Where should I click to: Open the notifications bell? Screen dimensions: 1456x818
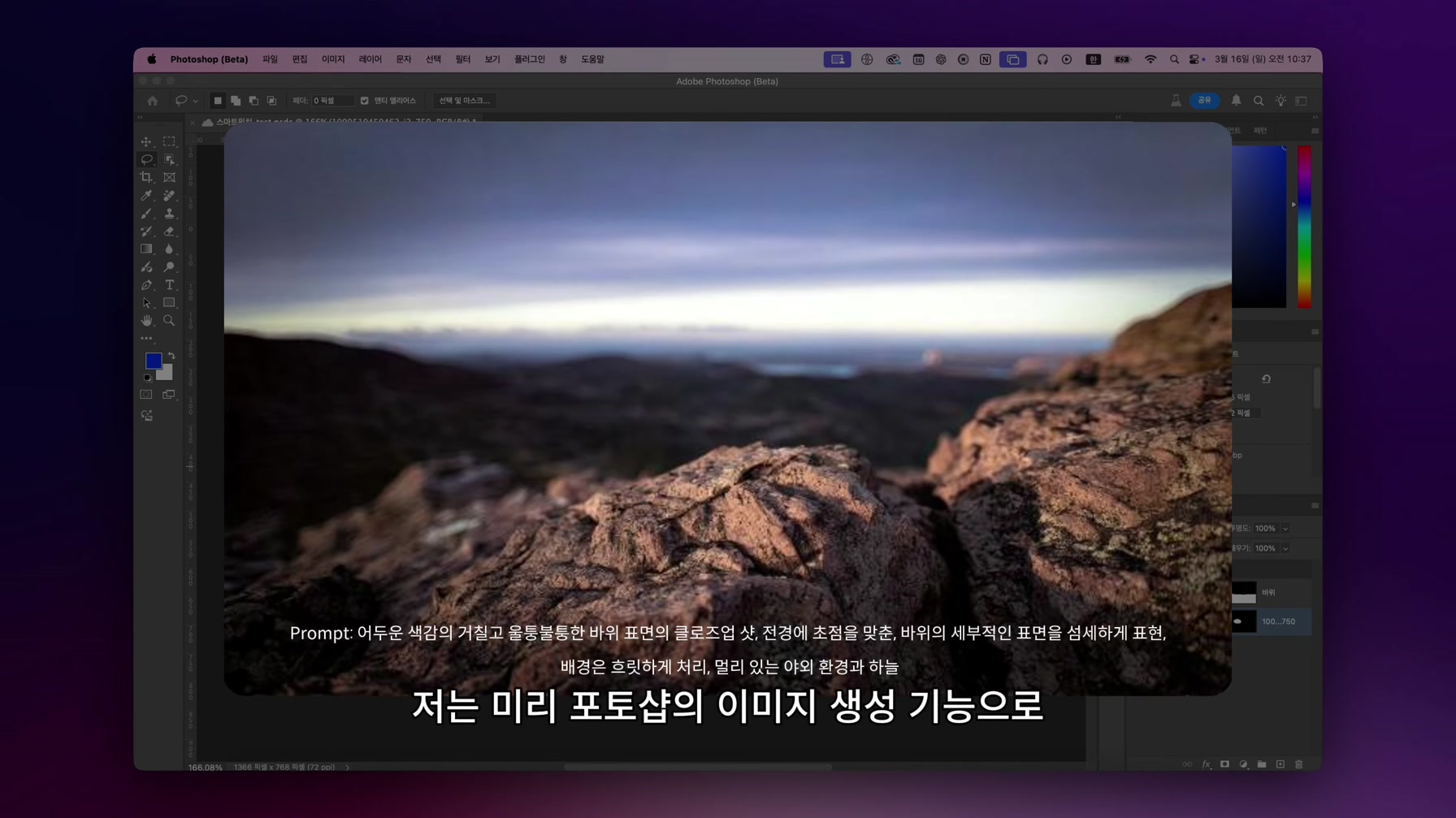[1236, 101]
